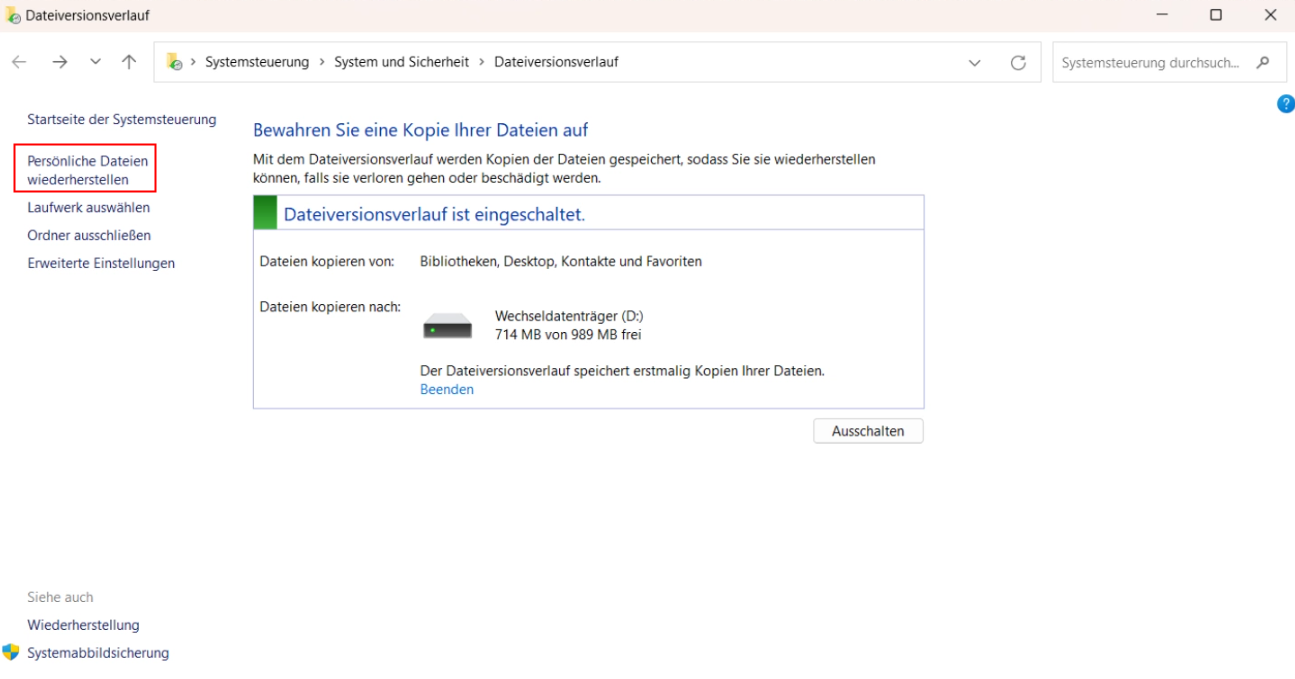Open Ordner ausschließen settings
This screenshot has width=1295, height=679.
pyautogui.click(x=88, y=236)
